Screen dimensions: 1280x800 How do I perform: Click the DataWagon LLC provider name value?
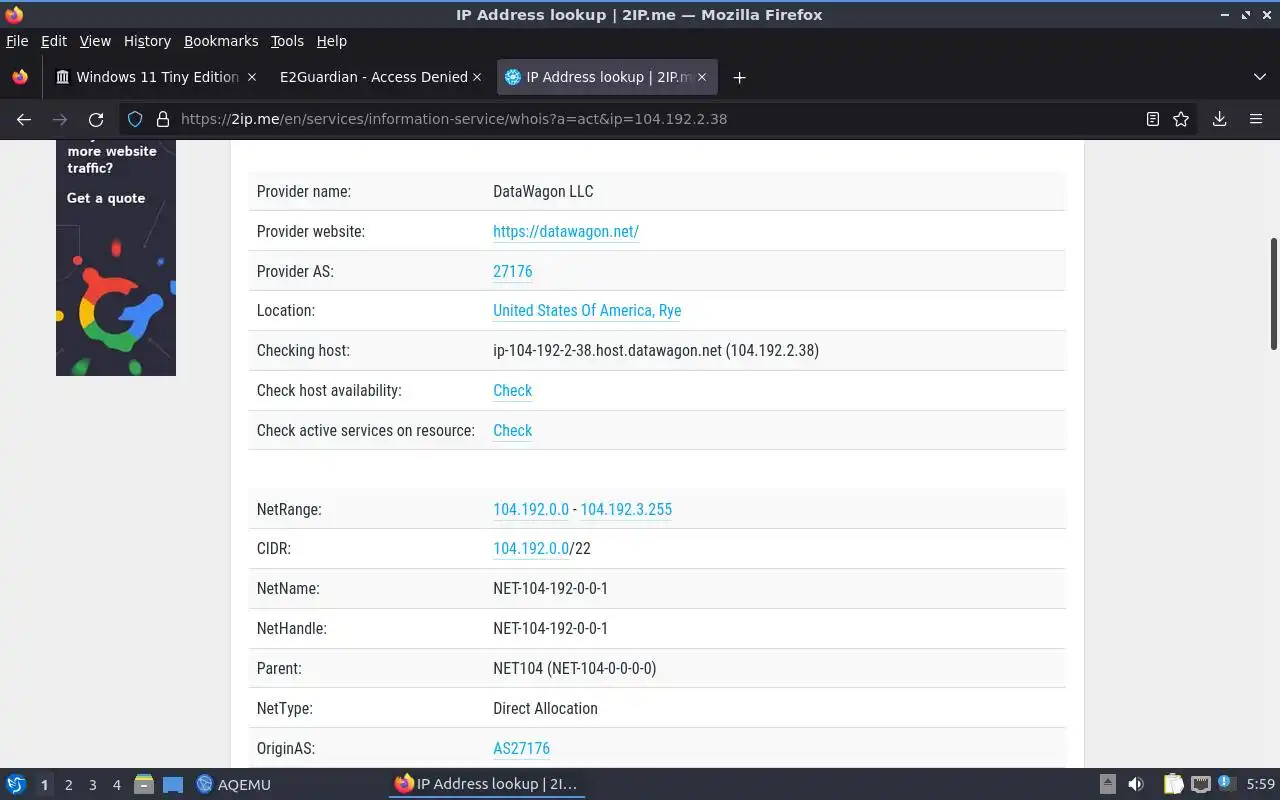[543, 191]
